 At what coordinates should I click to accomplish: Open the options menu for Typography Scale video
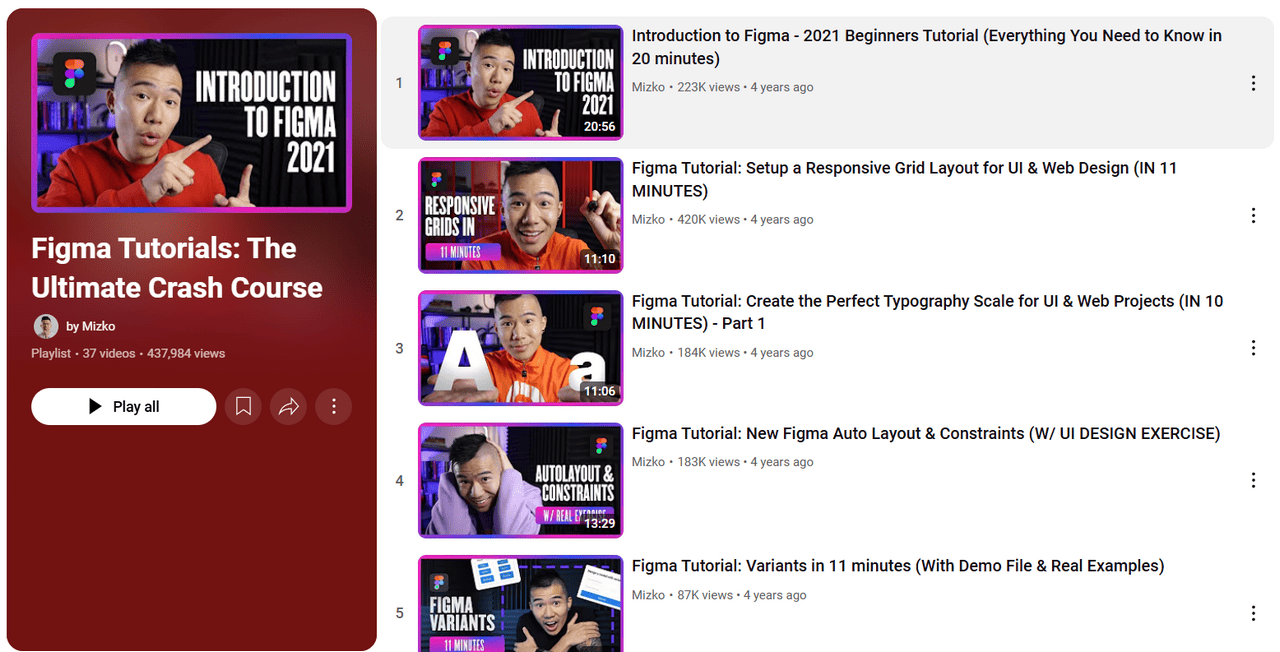(x=1253, y=348)
